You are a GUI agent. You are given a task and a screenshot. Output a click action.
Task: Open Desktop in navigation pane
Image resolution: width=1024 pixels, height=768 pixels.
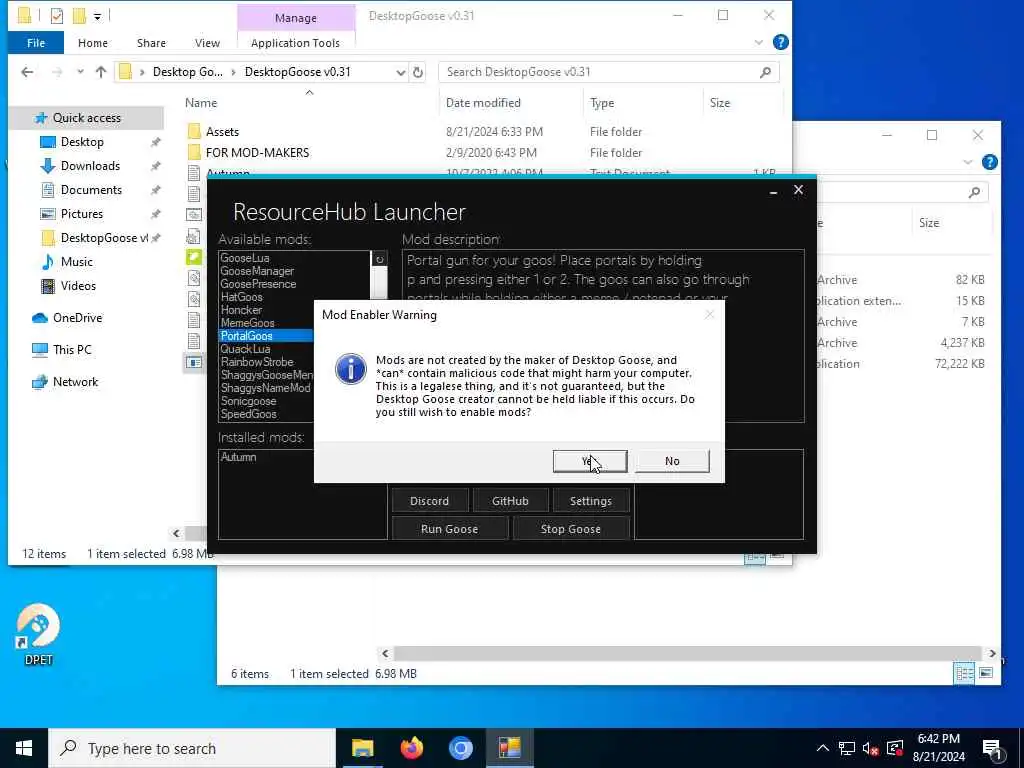tap(82, 142)
